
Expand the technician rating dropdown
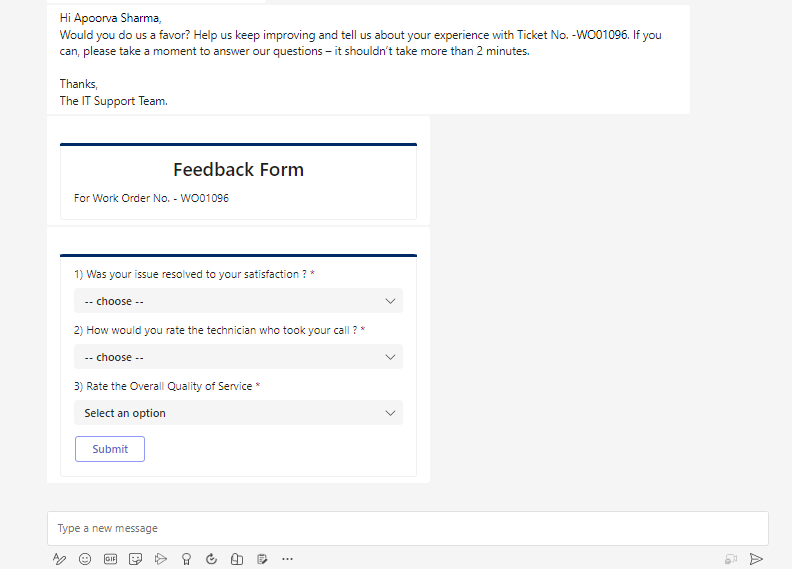(x=238, y=357)
